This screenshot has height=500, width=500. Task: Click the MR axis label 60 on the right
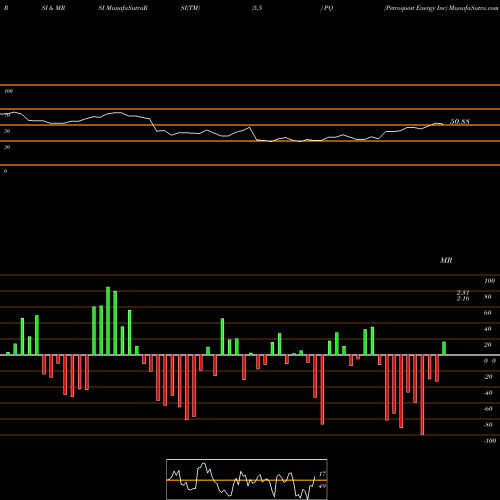(x=488, y=313)
